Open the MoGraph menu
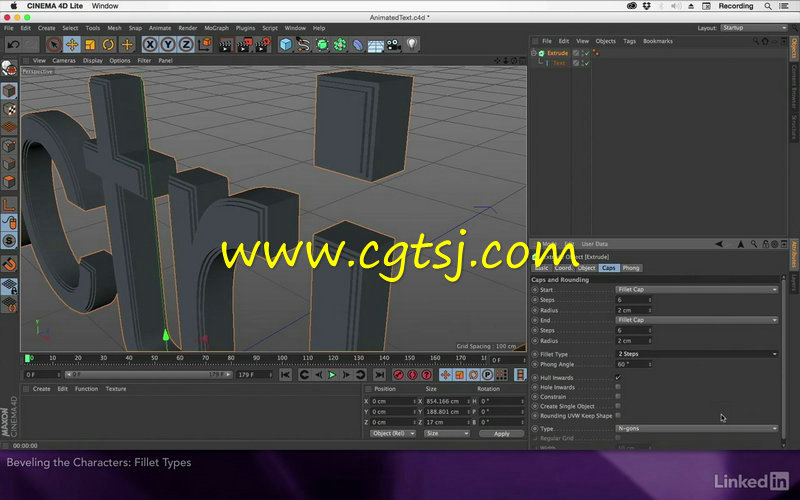 point(216,28)
